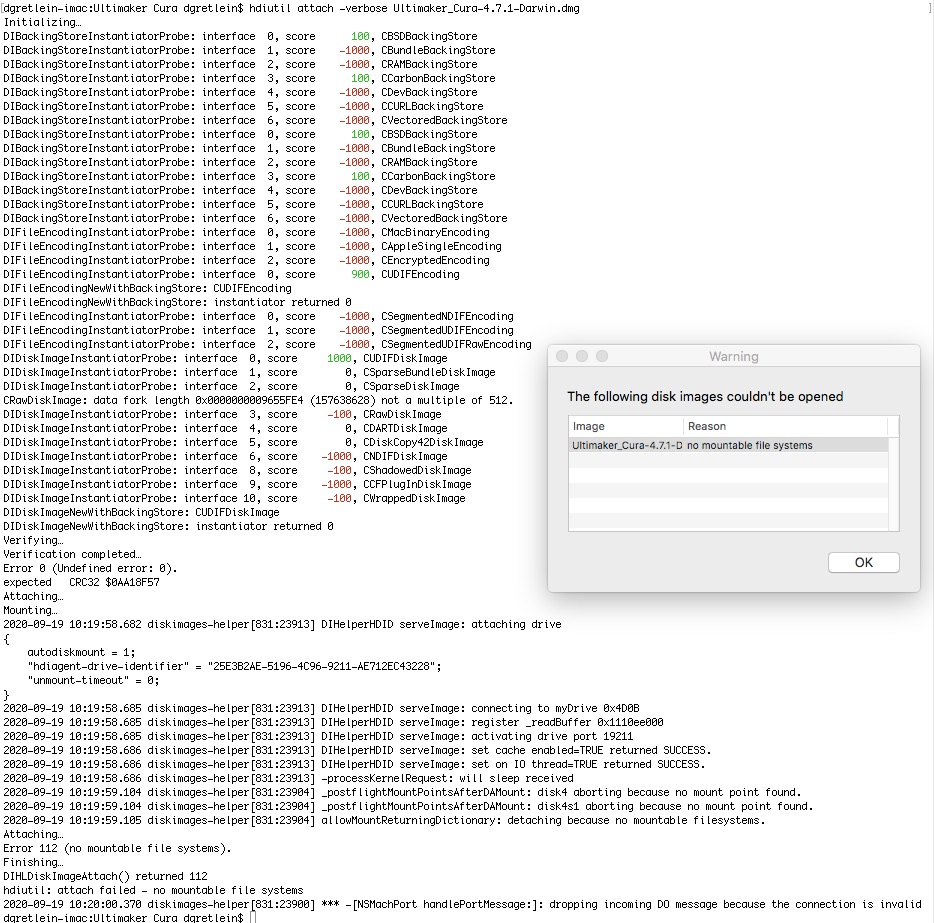Screen dimensions: 934x923
Task: Click 'CCFPlugInDiskImage' in the terminal output
Action: coord(417,484)
